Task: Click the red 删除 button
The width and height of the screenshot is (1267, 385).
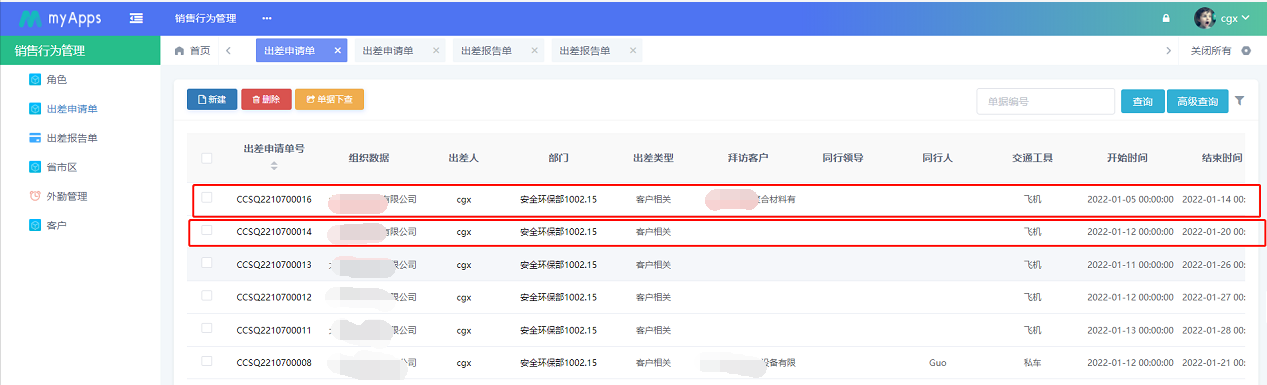Action: tap(266, 99)
